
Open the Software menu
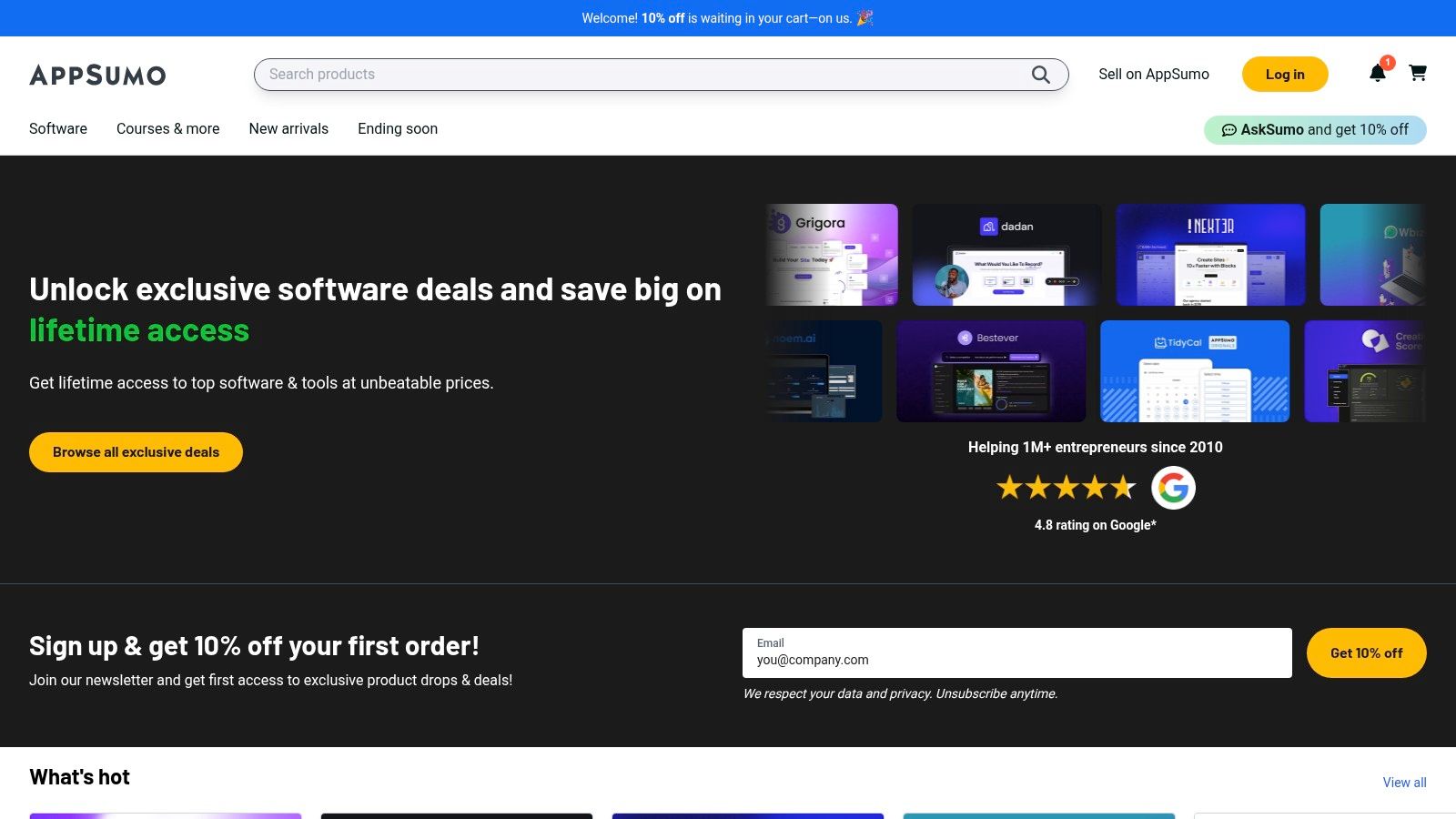(58, 128)
